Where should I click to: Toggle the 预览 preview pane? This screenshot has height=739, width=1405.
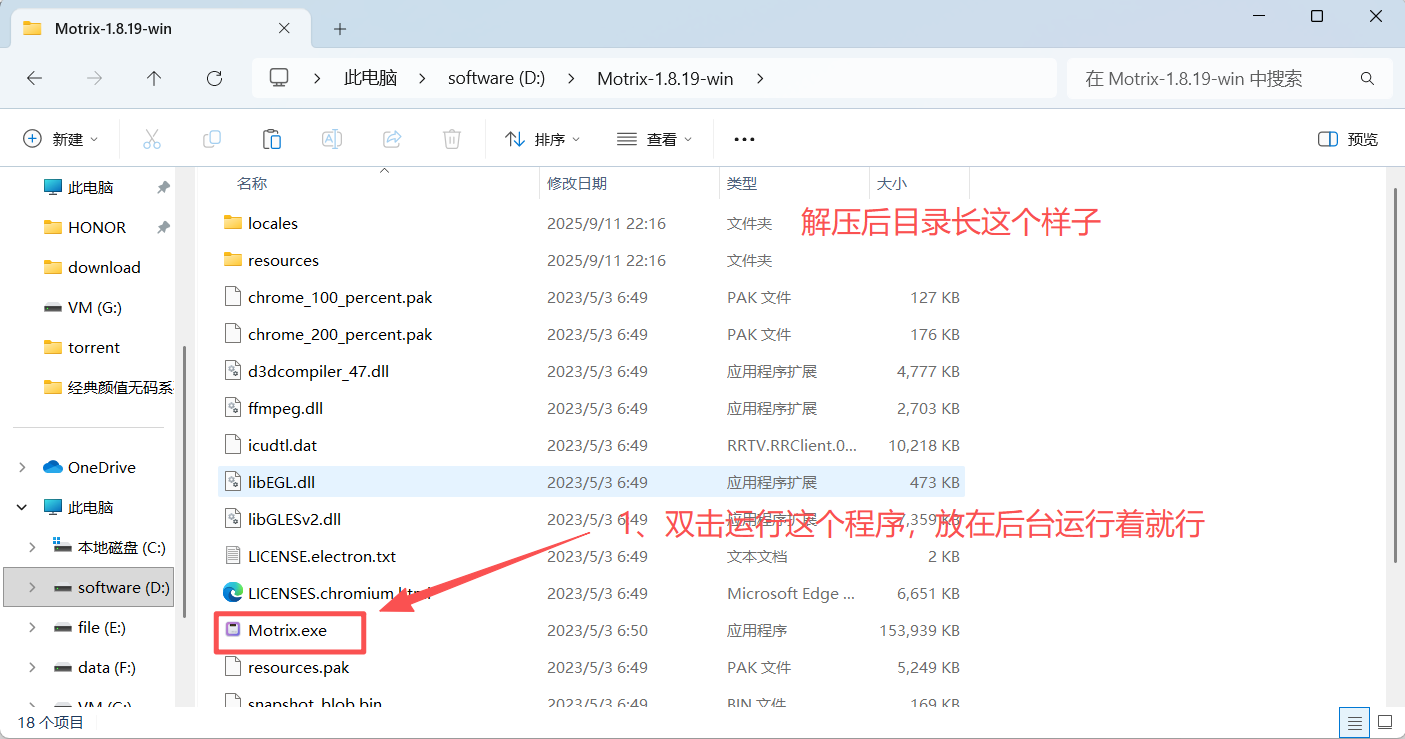point(1348,139)
